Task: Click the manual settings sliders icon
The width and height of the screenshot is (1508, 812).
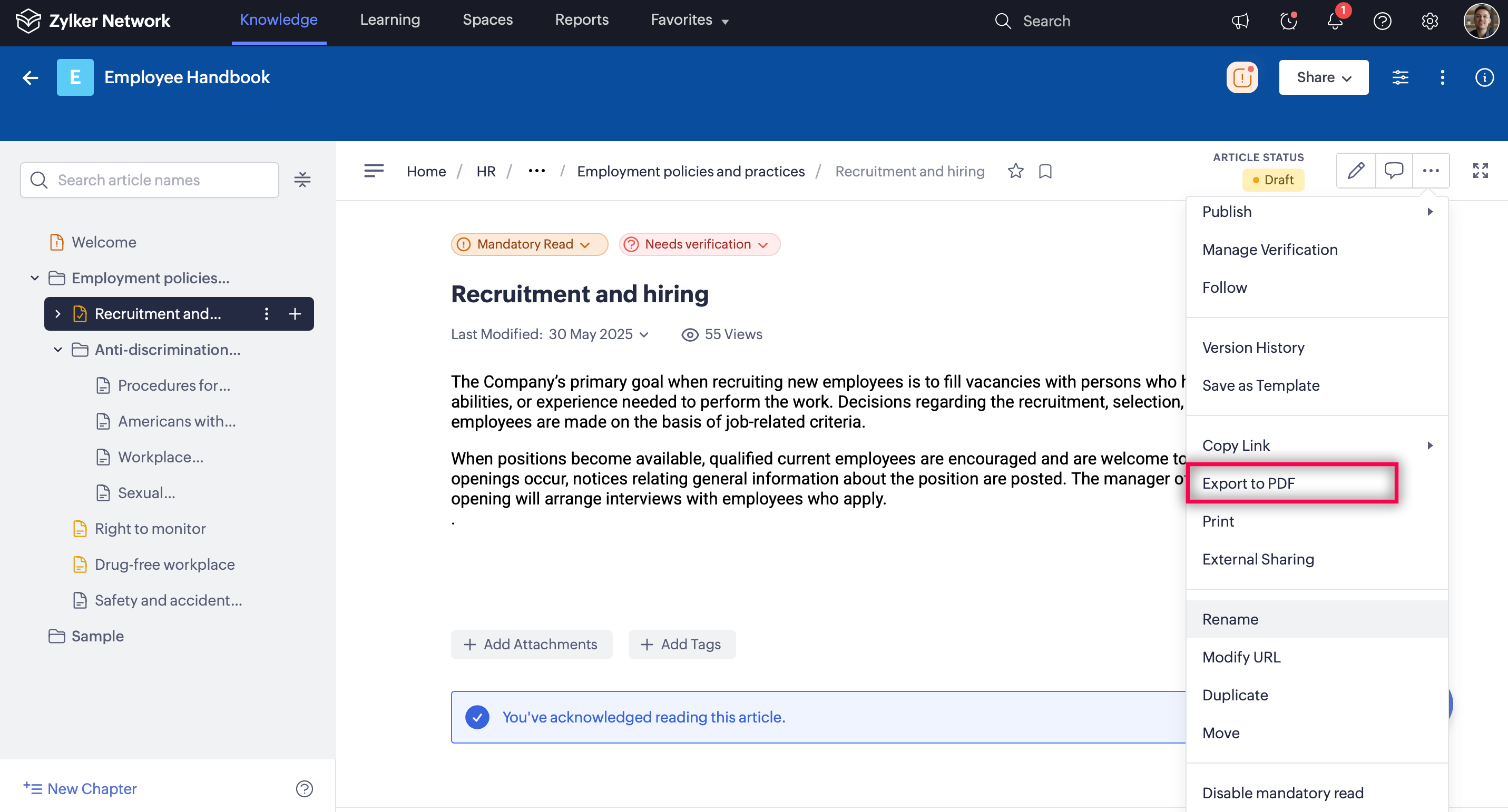Action: coord(1399,77)
